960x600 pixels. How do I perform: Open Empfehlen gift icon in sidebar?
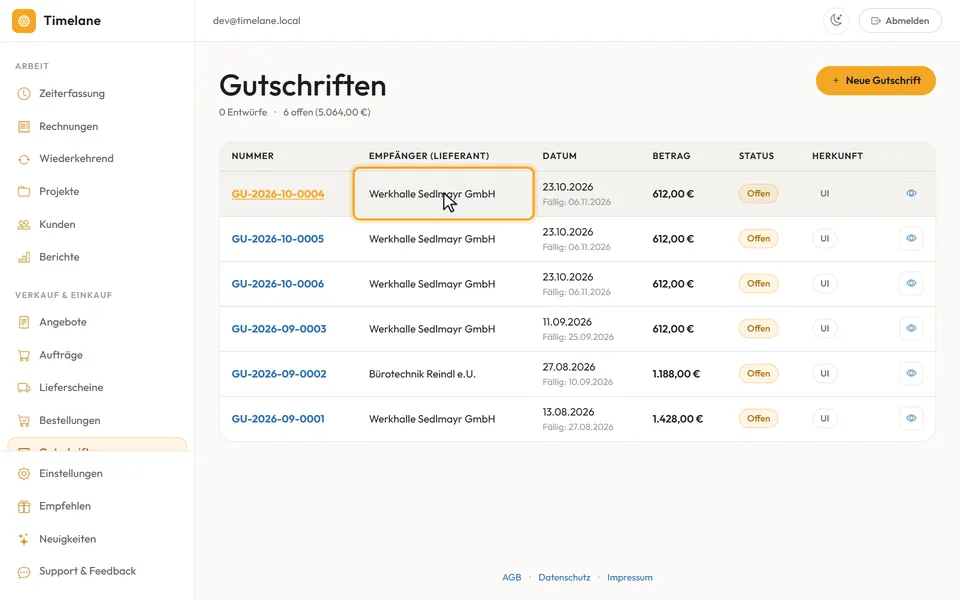click(x=24, y=506)
